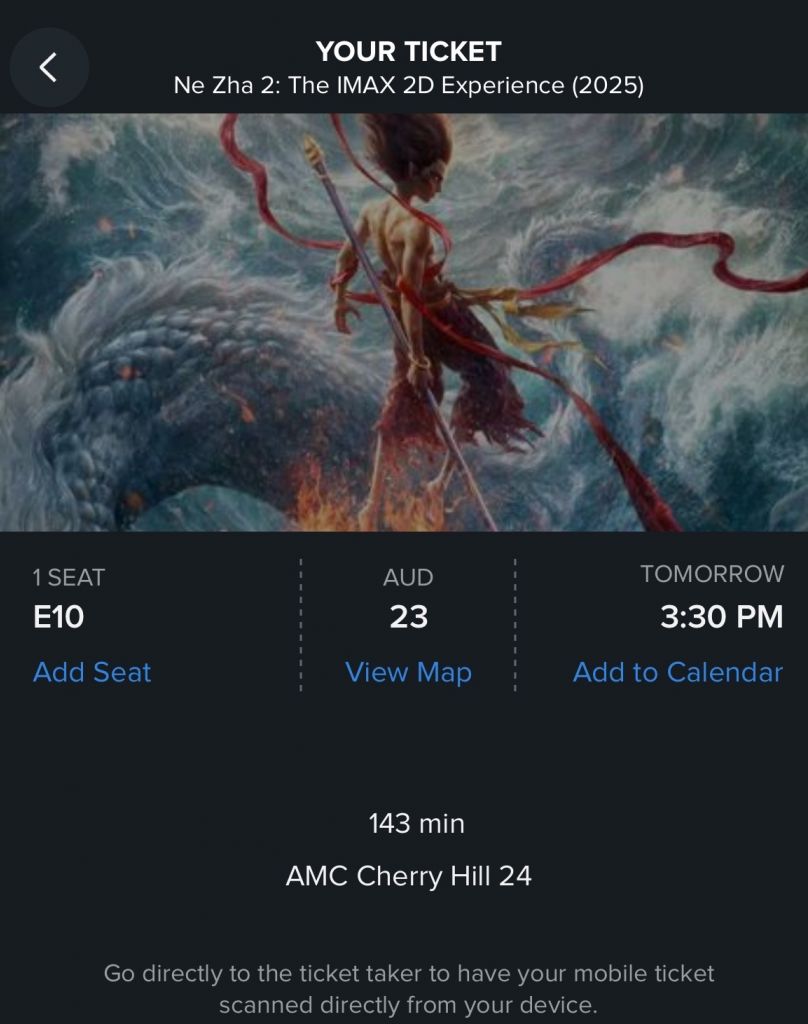Select Add to Calendar

pos(677,673)
